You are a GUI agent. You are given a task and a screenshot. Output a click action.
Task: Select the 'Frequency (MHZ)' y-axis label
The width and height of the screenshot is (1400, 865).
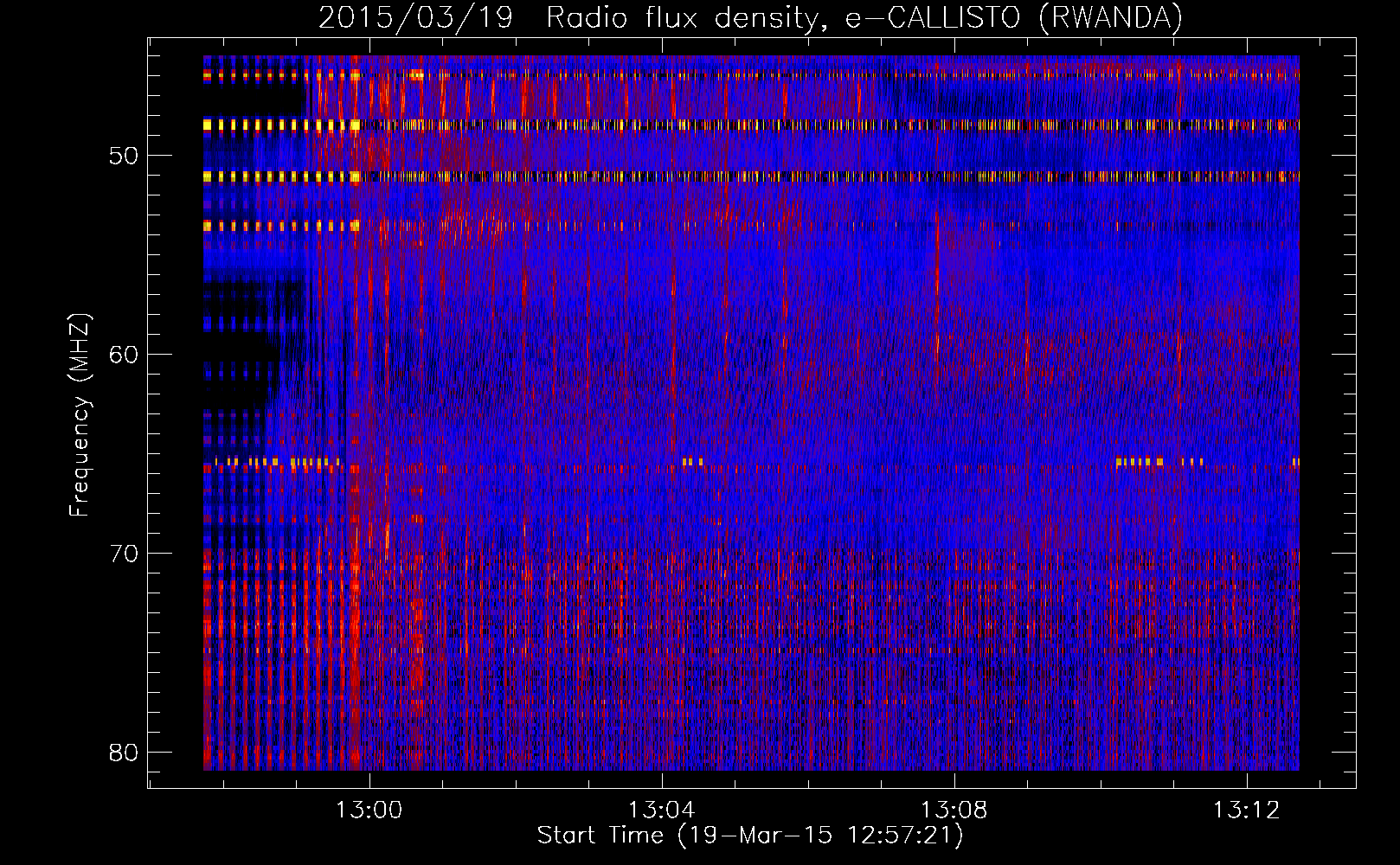point(80,415)
